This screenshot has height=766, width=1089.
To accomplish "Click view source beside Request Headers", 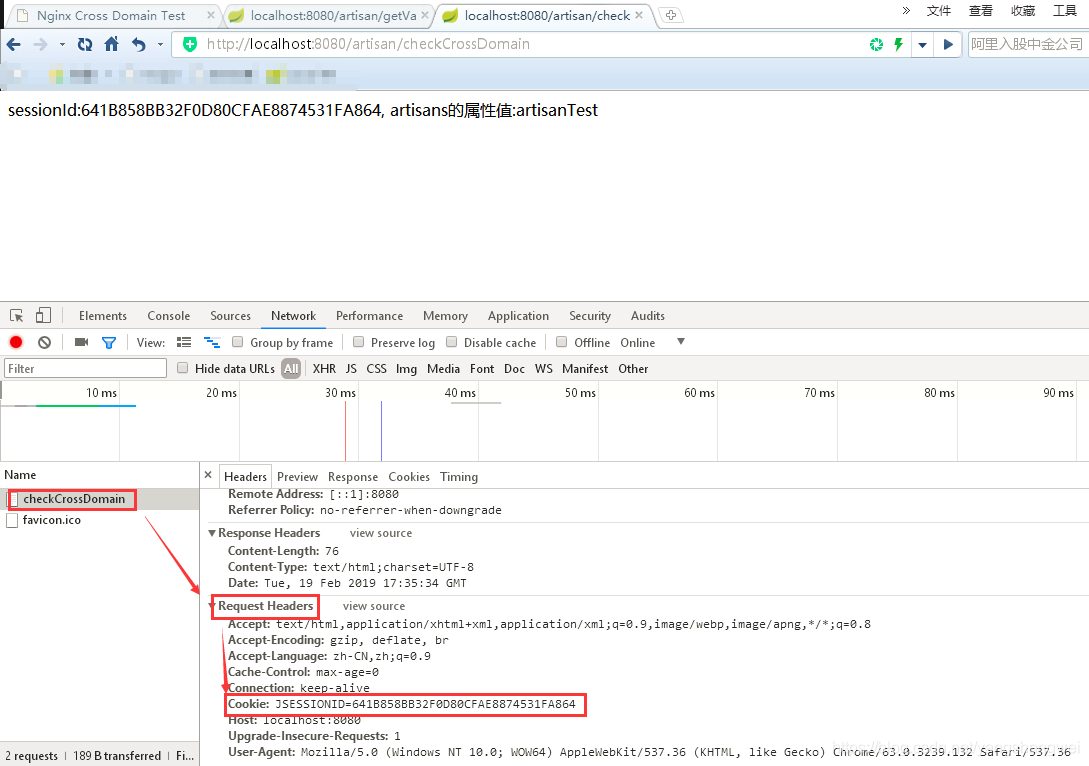I will pos(373,606).
